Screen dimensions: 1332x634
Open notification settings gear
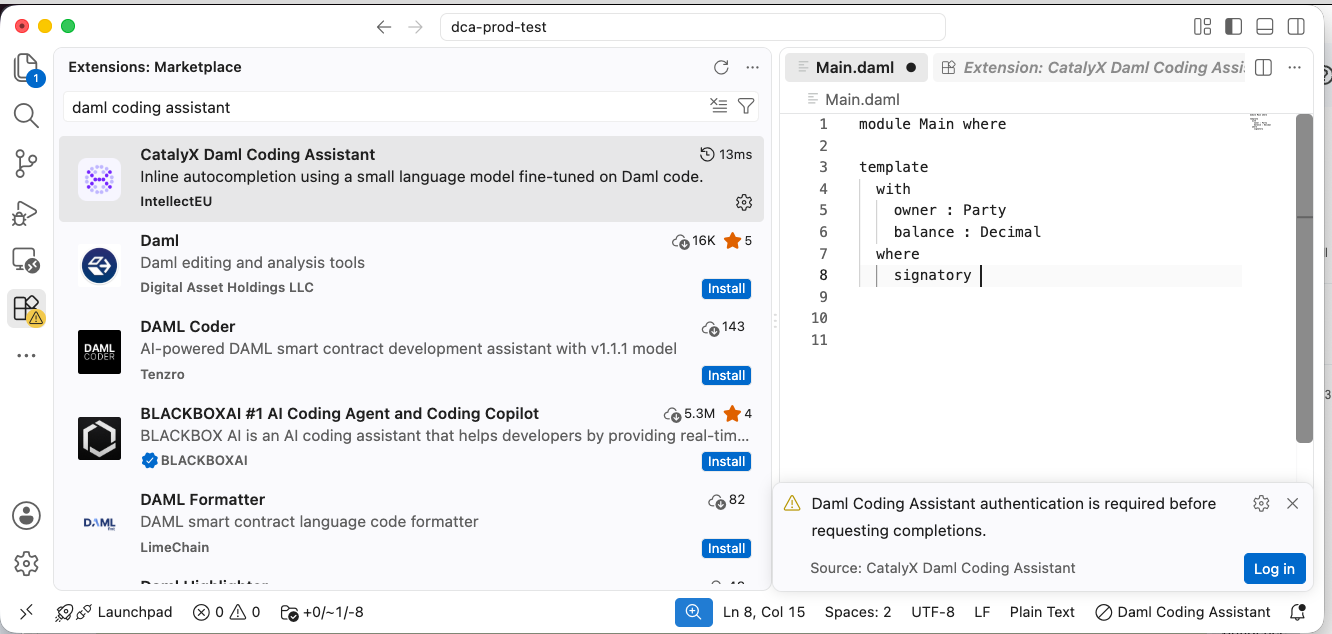coord(1261,504)
